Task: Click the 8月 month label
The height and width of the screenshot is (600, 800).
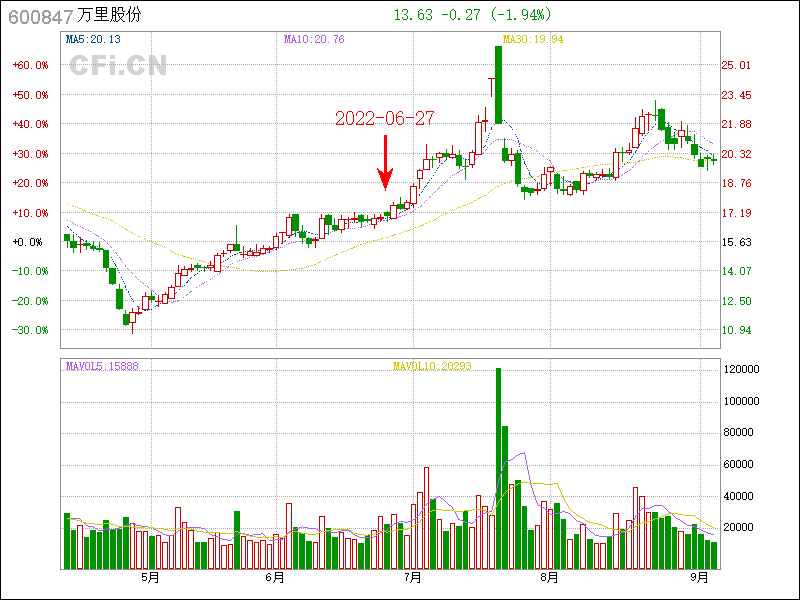Action: (549, 578)
